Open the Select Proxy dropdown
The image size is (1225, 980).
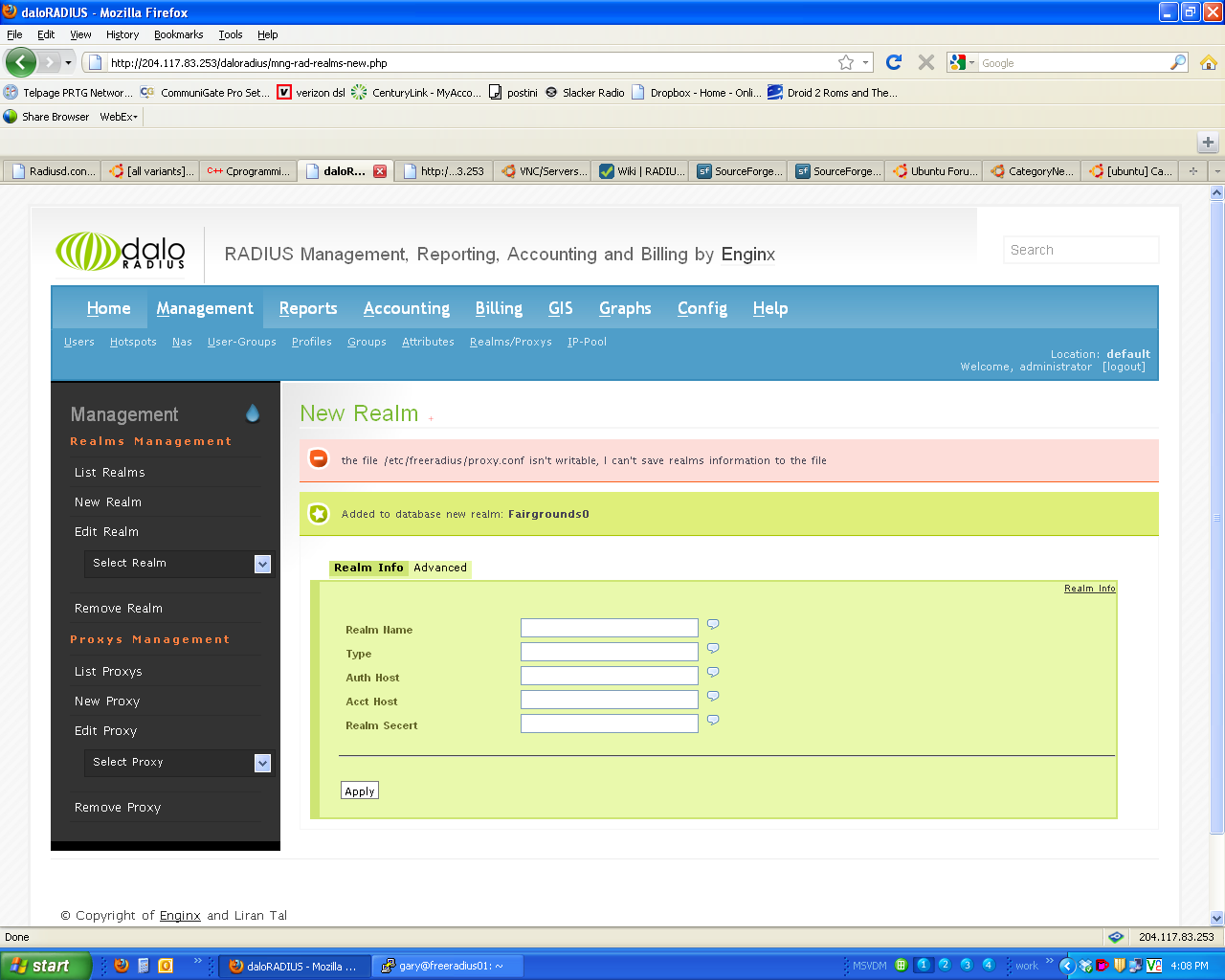[x=179, y=763]
